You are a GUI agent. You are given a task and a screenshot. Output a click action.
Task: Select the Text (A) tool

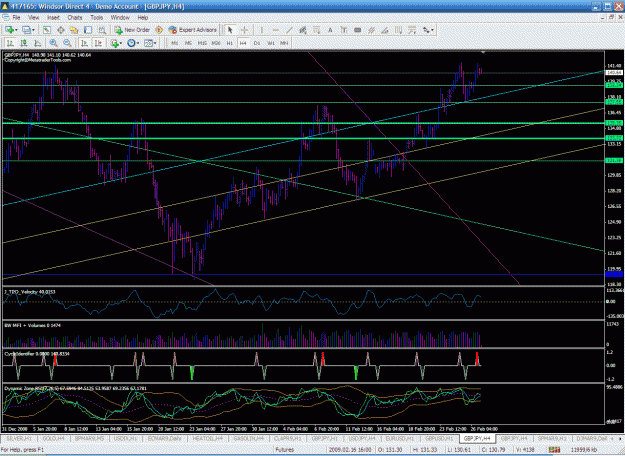click(x=330, y=30)
